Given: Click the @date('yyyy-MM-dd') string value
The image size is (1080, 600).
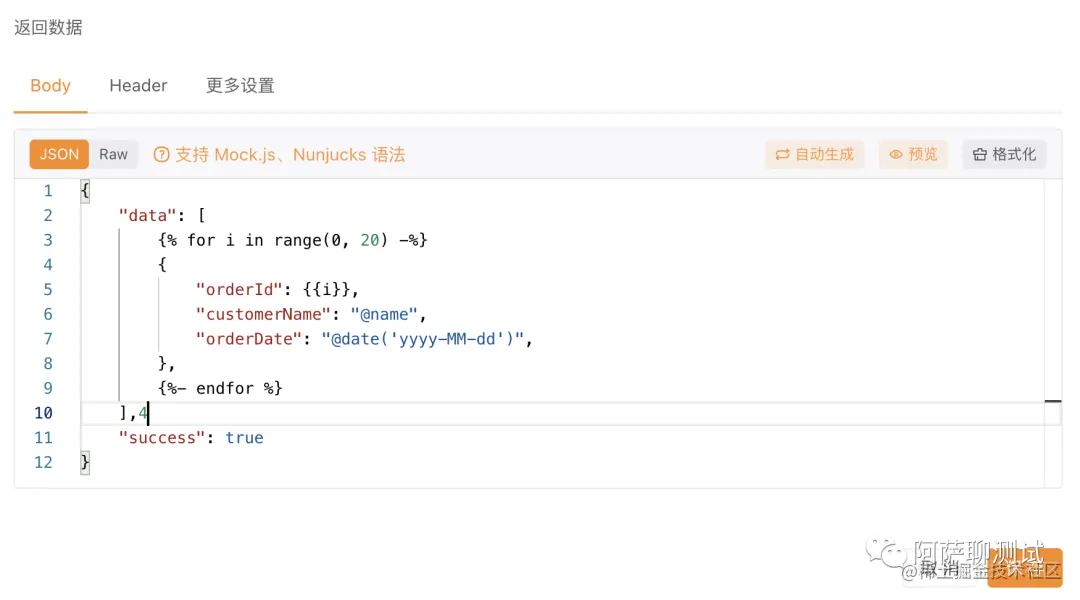Looking at the screenshot, I should tap(422, 339).
